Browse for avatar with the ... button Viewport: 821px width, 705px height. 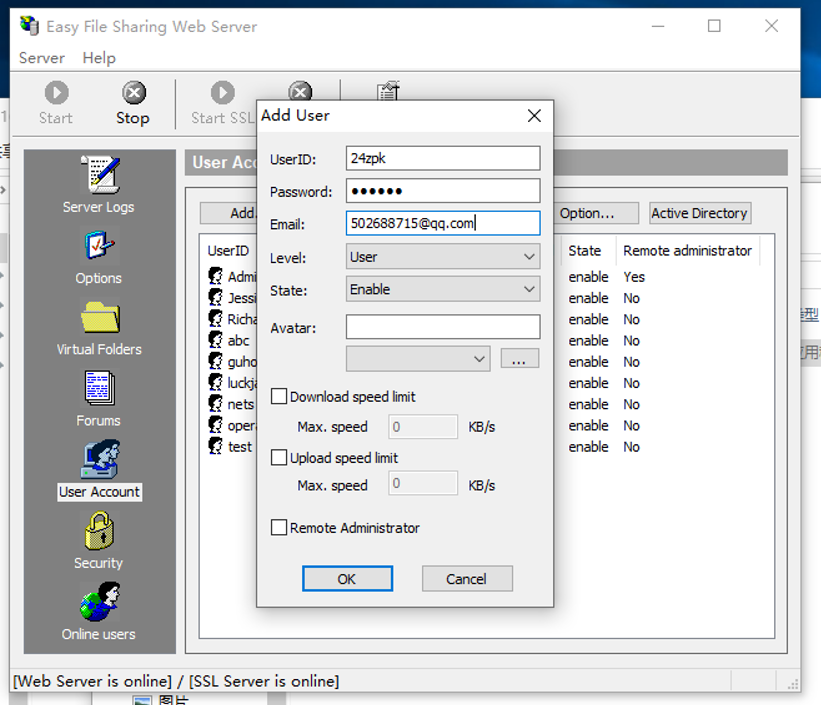pyautogui.click(x=519, y=359)
